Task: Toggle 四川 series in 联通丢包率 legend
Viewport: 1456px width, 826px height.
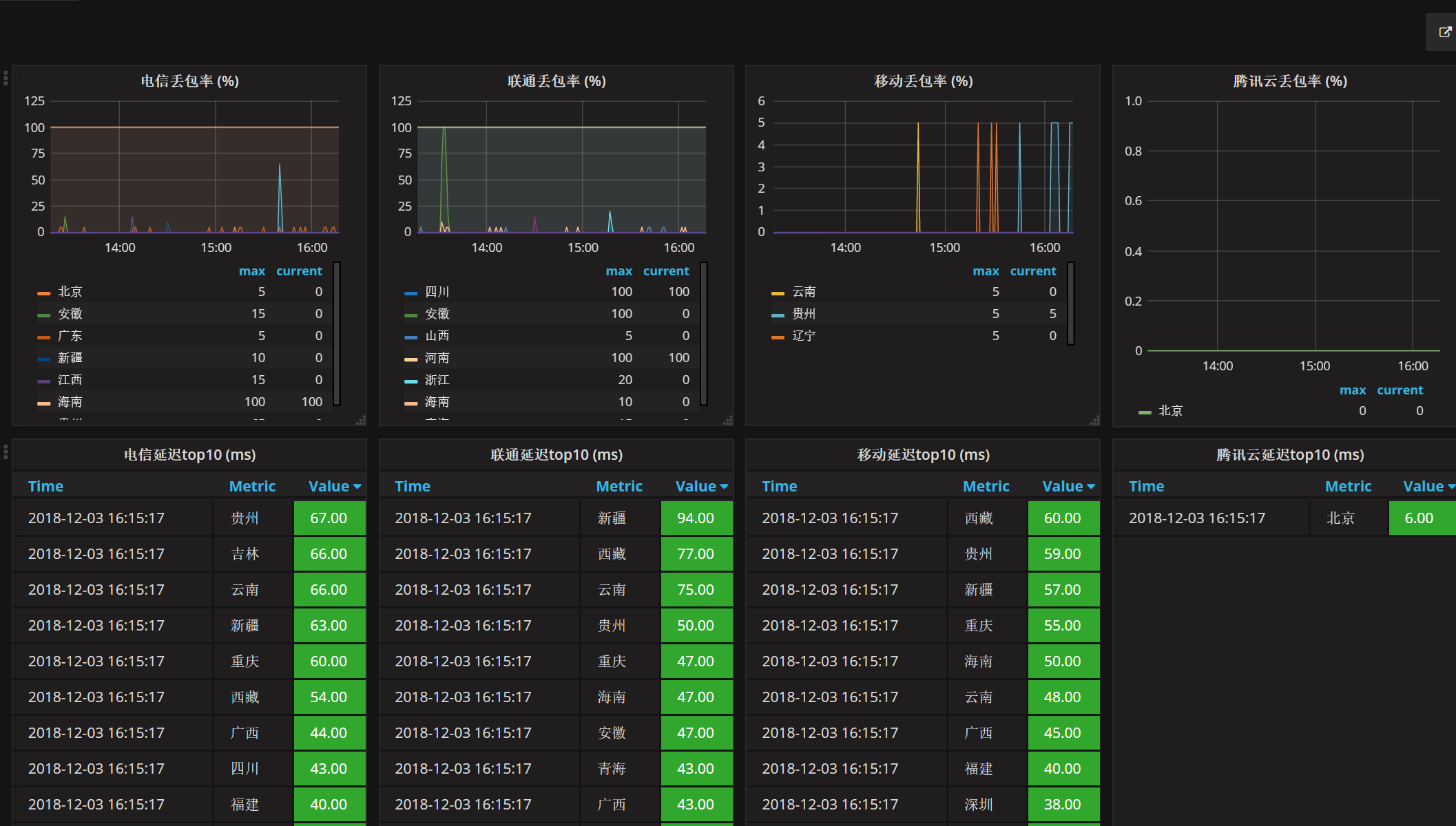Action: (437, 292)
